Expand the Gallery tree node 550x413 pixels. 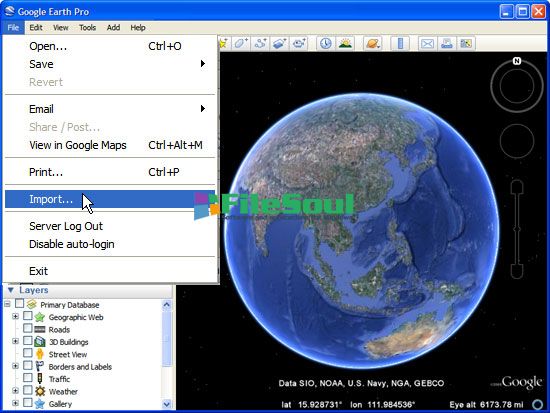(15, 403)
